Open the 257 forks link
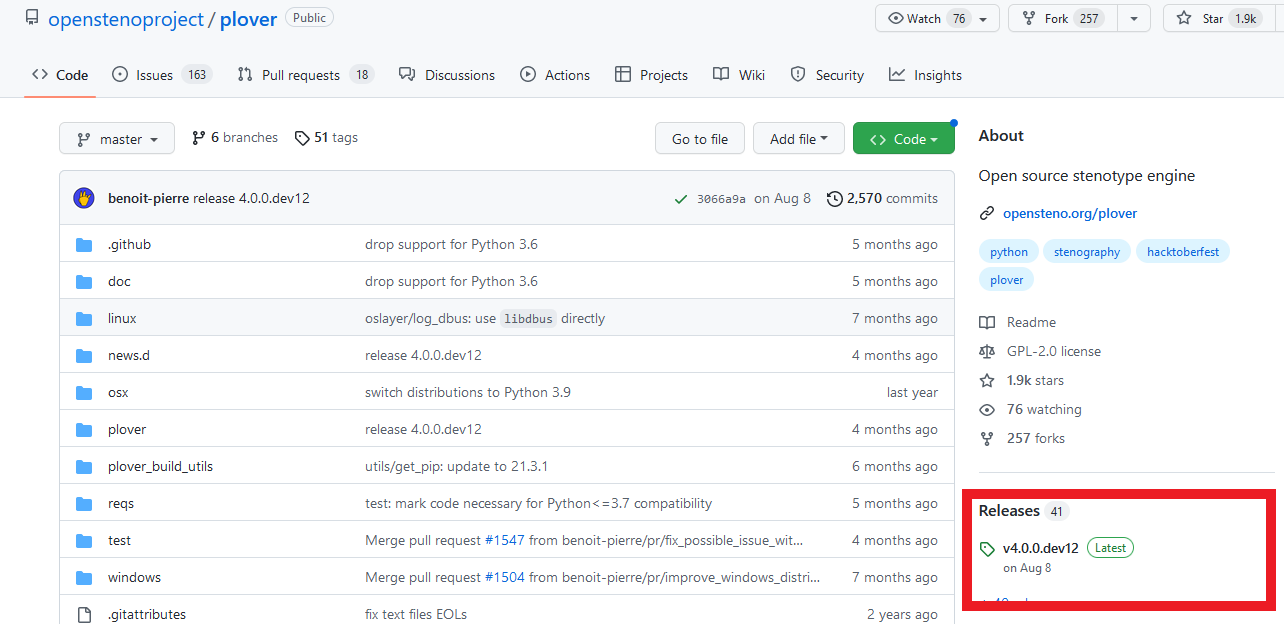Screen dimensions: 1284x624 (1022, 438)
